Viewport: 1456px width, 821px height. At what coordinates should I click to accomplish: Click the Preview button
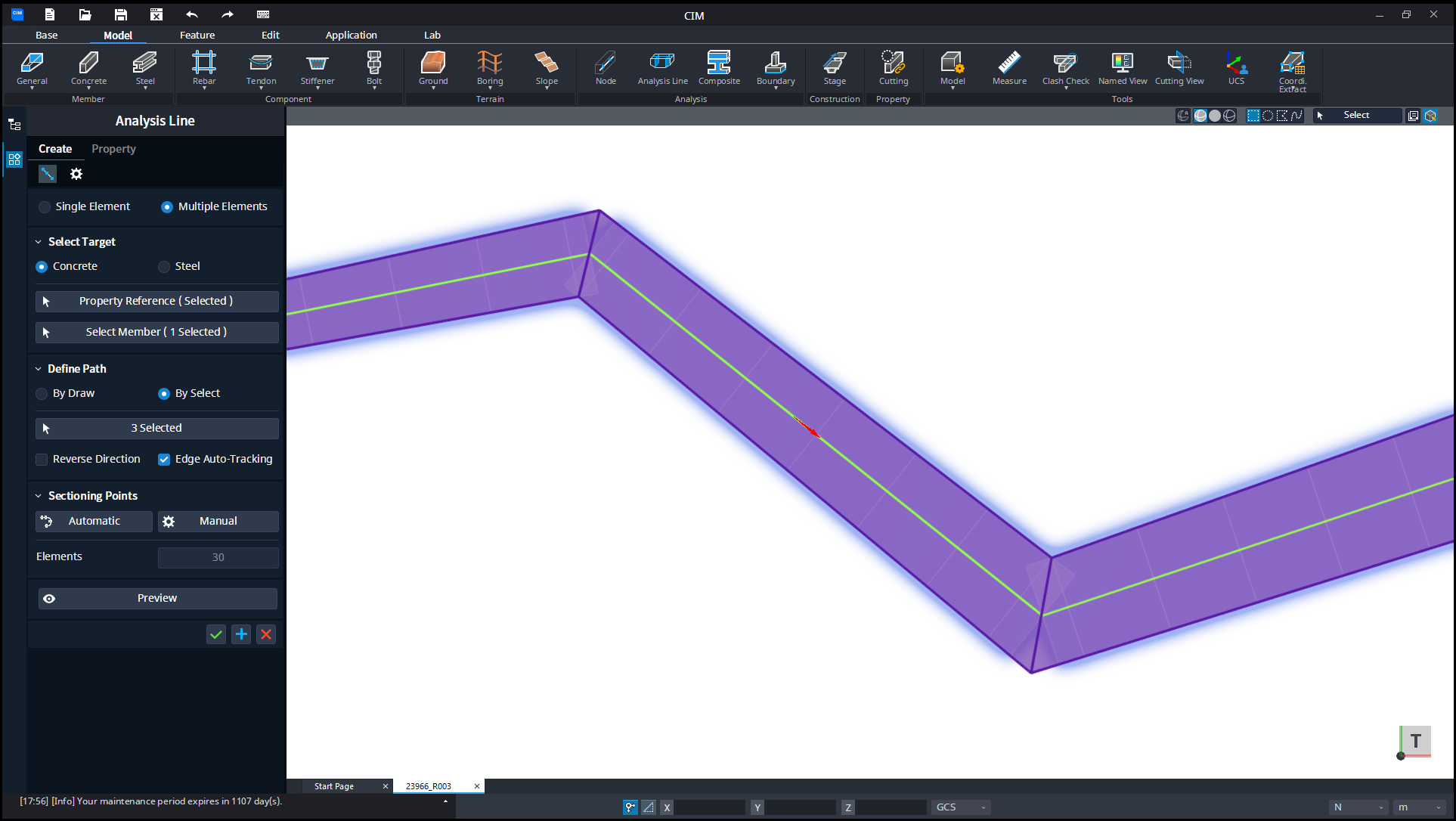click(x=157, y=599)
